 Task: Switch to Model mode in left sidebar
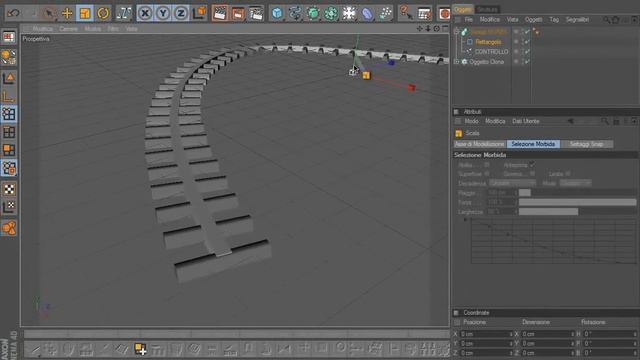point(9,78)
